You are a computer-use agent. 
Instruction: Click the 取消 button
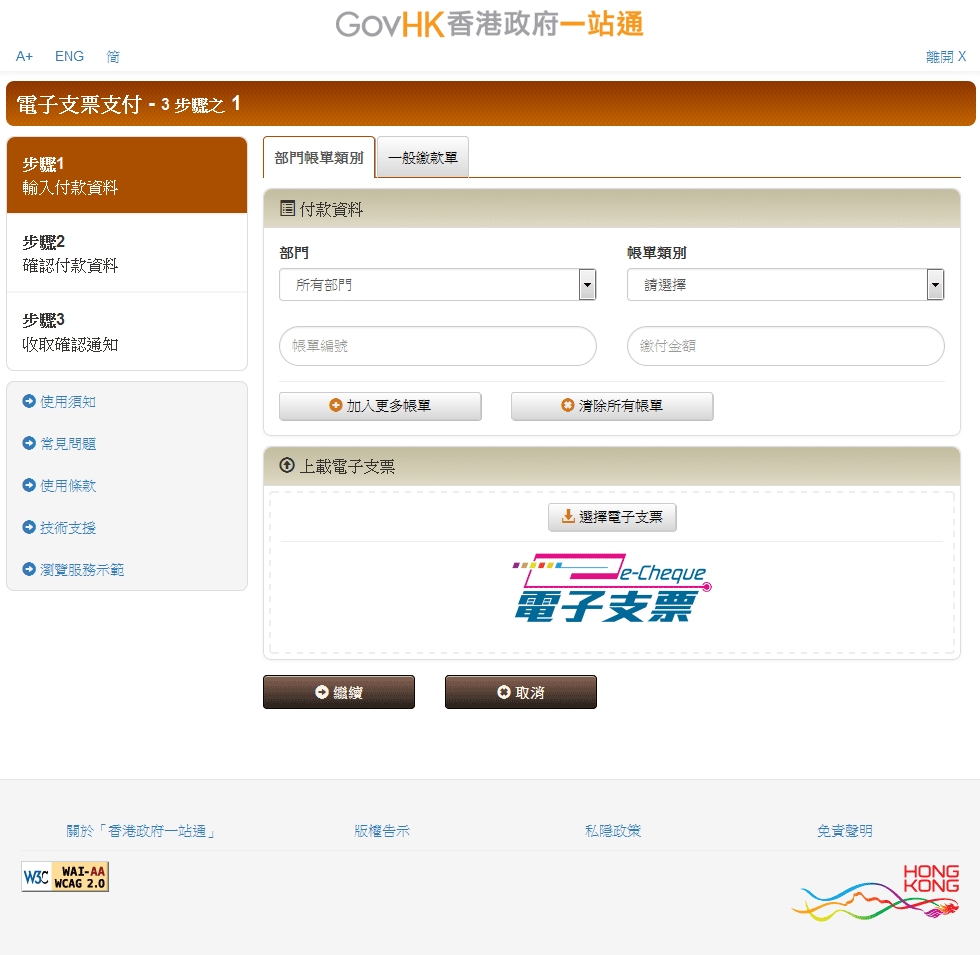click(x=521, y=692)
